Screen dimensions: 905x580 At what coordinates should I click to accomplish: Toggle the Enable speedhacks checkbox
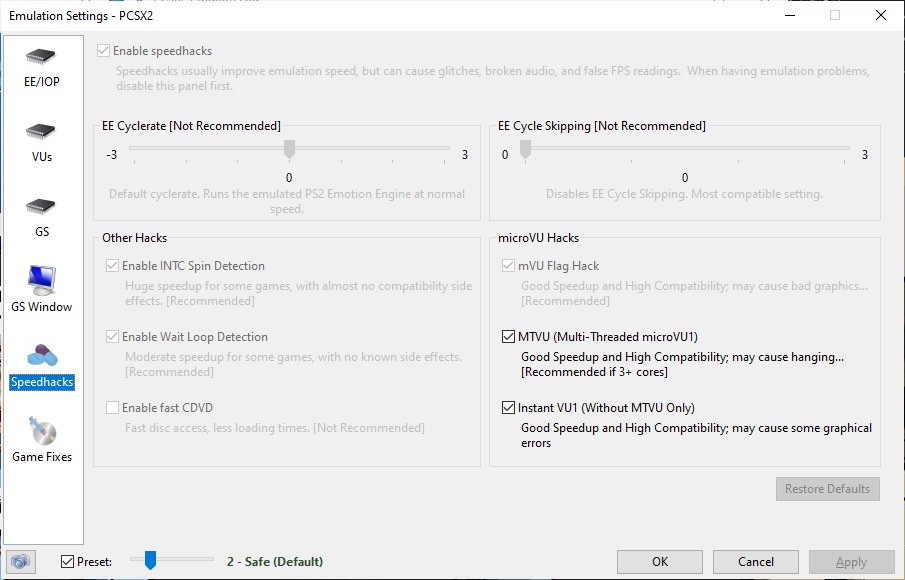(103, 51)
